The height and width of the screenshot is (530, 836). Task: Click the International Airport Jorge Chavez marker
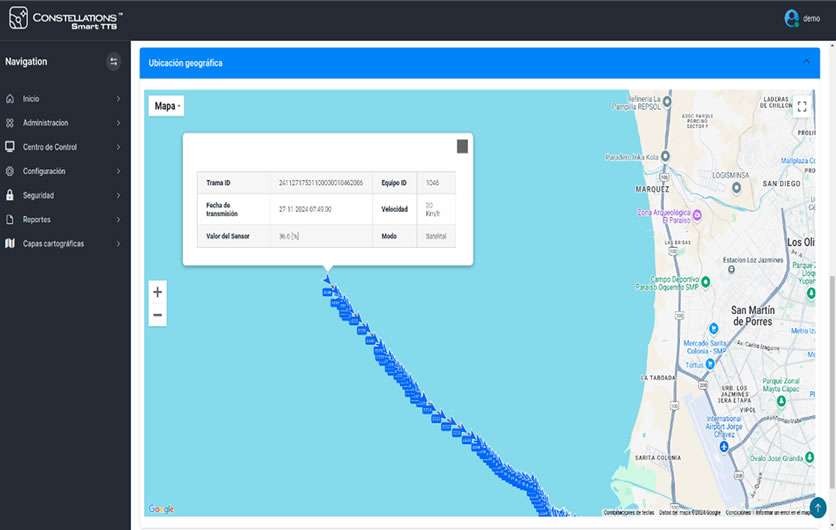pyautogui.click(x=724, y=446)
